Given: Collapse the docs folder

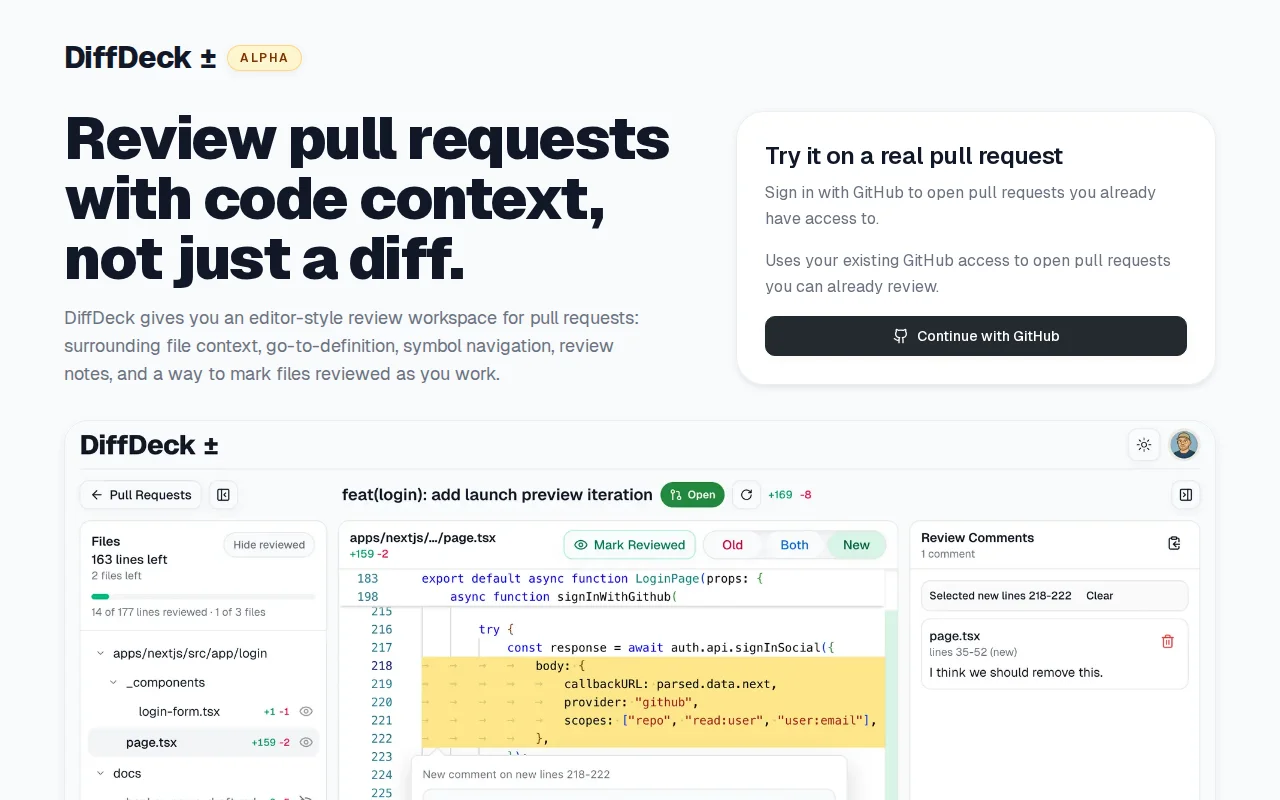Looking at the screenshot, I should coord(119,774).
